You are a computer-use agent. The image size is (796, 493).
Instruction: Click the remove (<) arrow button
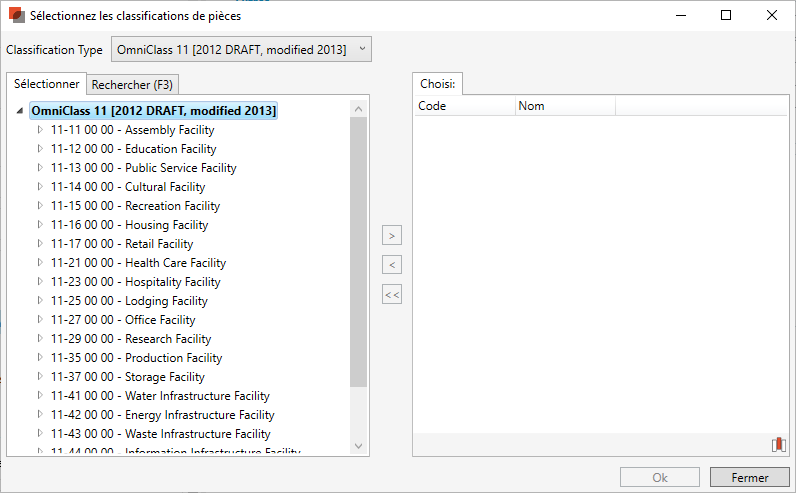(x=392, y=265)
